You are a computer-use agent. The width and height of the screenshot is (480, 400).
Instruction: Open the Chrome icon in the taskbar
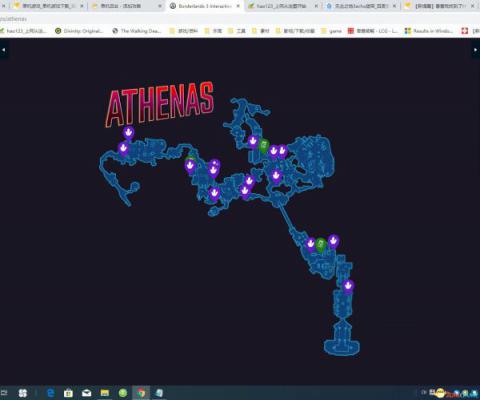(141, 393)
